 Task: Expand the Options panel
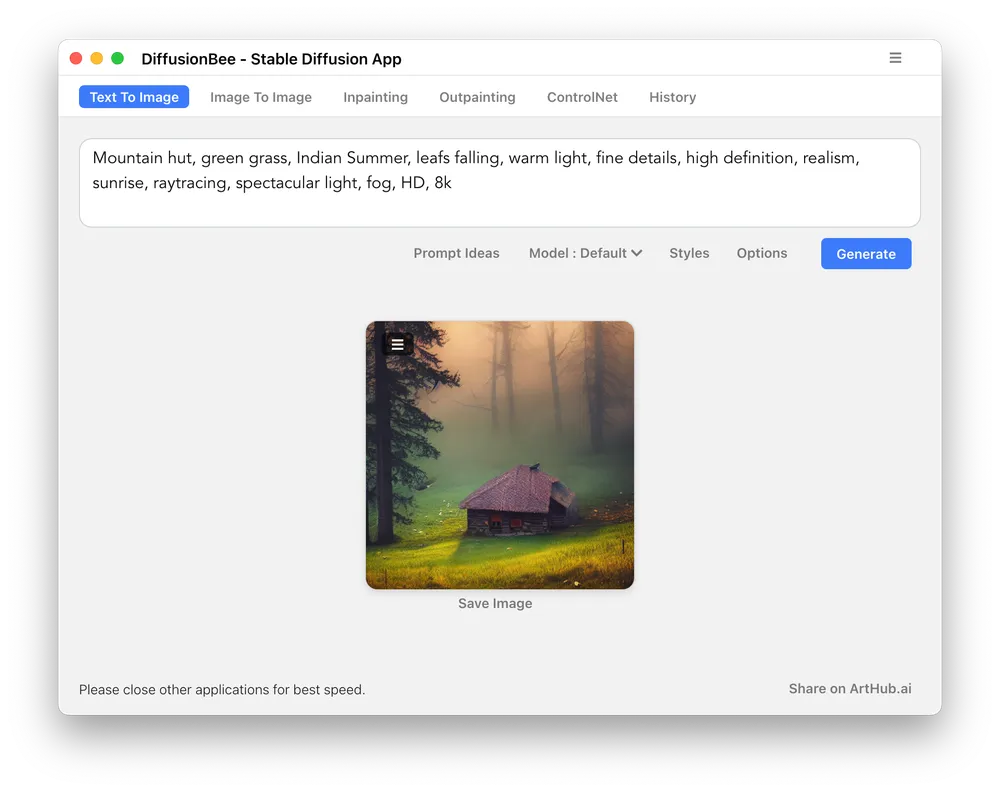pos(762,253)
